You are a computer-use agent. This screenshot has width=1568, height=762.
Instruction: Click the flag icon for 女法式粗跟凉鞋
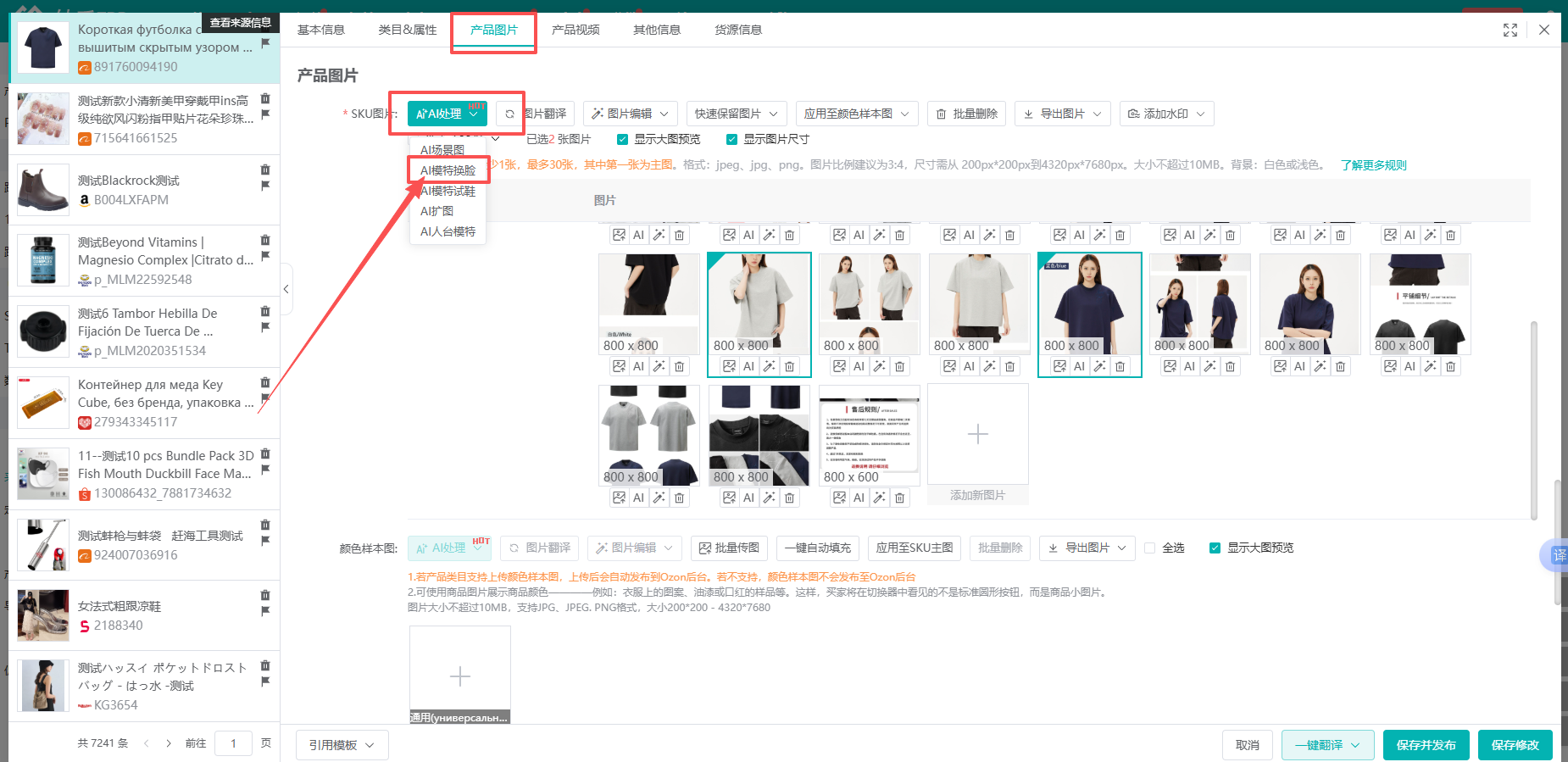pos(265,610)
